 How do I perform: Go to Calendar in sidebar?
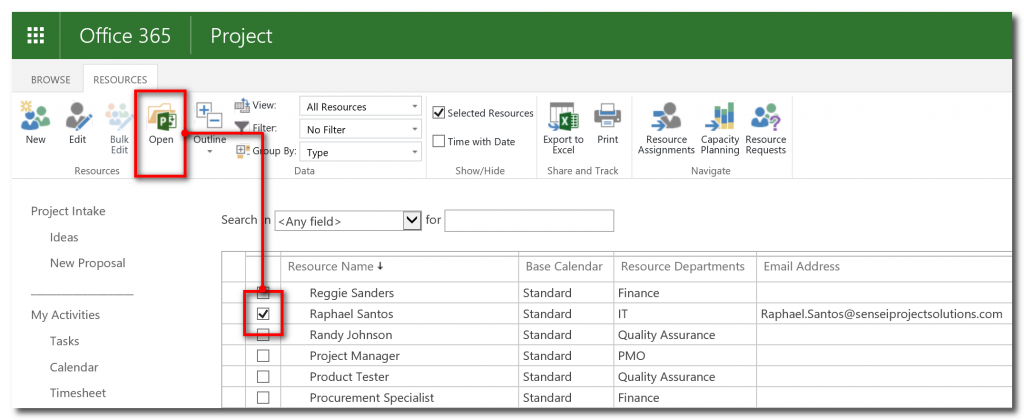(74, 367)
